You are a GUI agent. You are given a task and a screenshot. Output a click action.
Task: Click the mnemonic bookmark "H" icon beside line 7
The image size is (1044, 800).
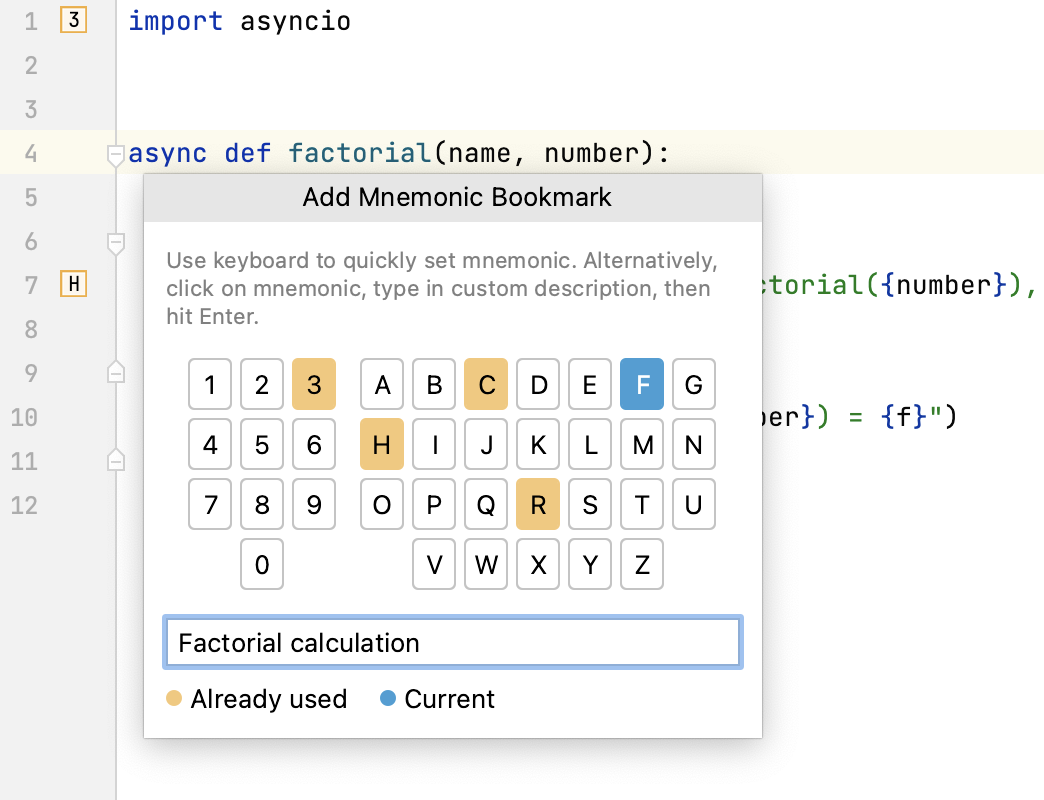point(73,285)
